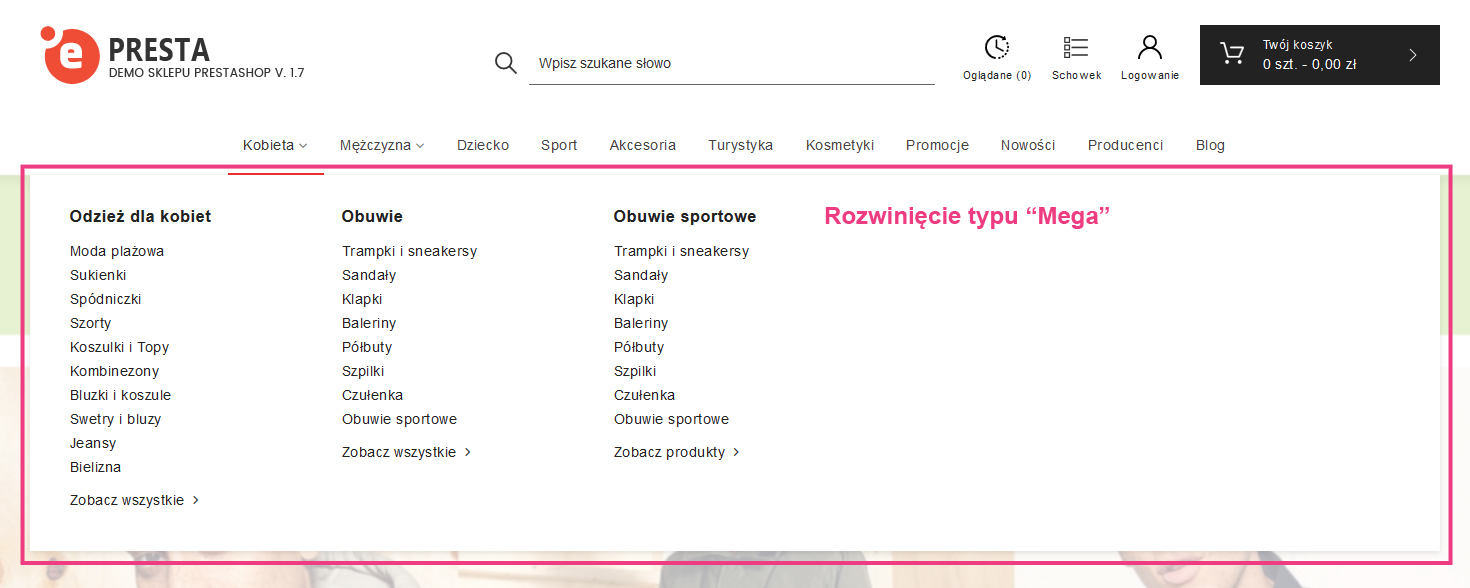Open the Moda plażowa link
The height and width of the screenshot is (588, 1470).
(x=117, y=251)
